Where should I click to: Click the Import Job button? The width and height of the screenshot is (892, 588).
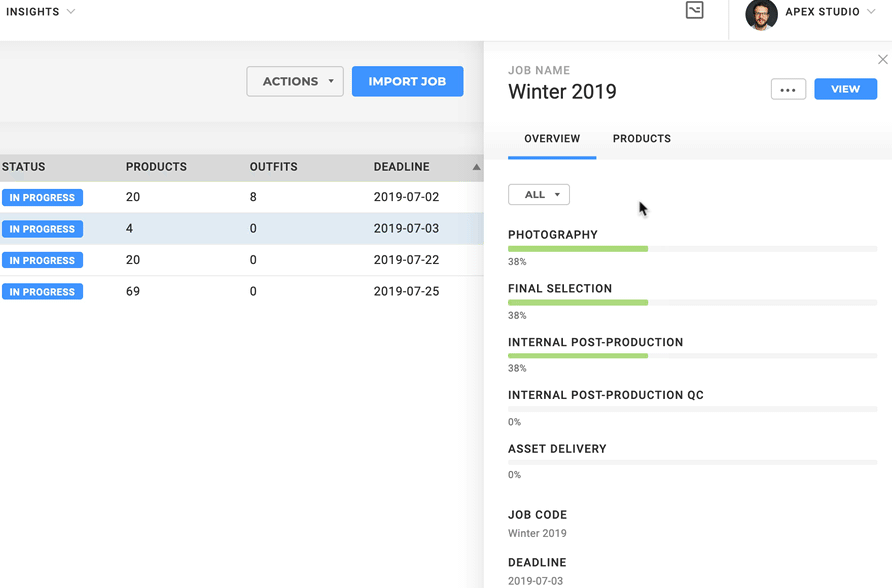[407, 82]
